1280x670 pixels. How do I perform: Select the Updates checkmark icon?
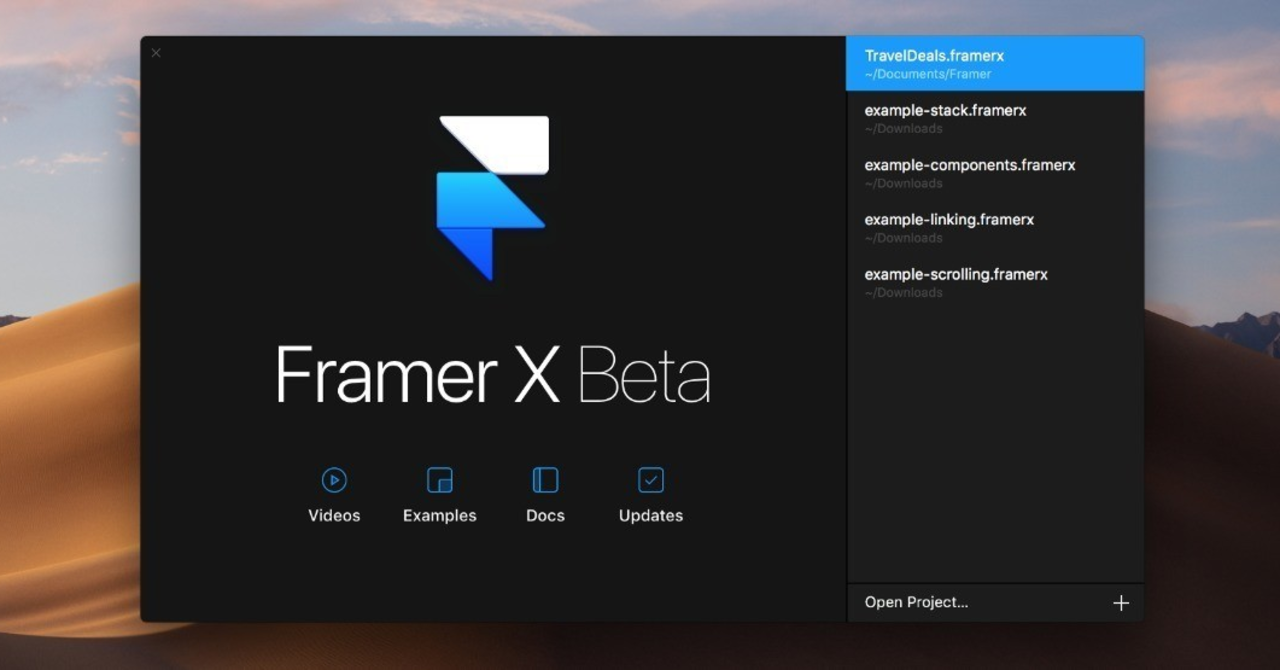click(x=651, y=480)
